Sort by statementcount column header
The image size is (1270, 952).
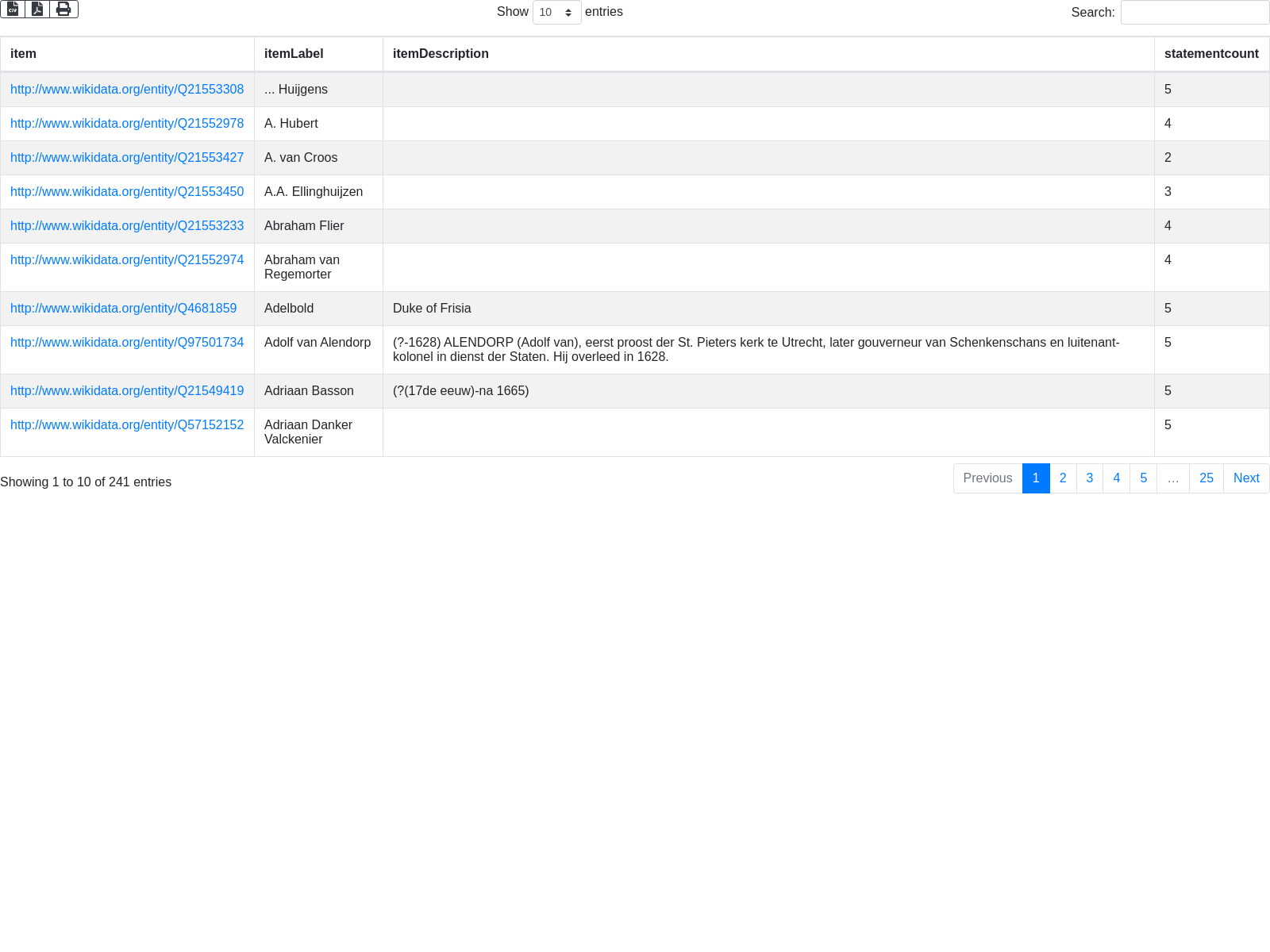[x=1210, y=54]
